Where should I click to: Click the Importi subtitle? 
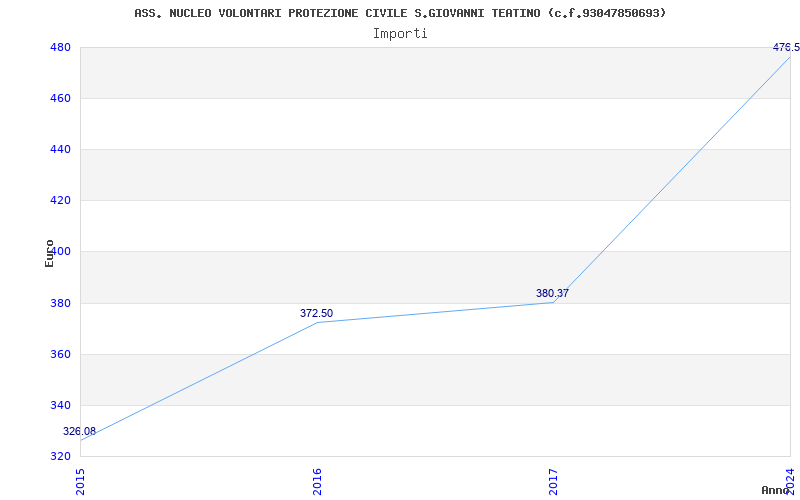pyautogui.click(x=400, y=34)
